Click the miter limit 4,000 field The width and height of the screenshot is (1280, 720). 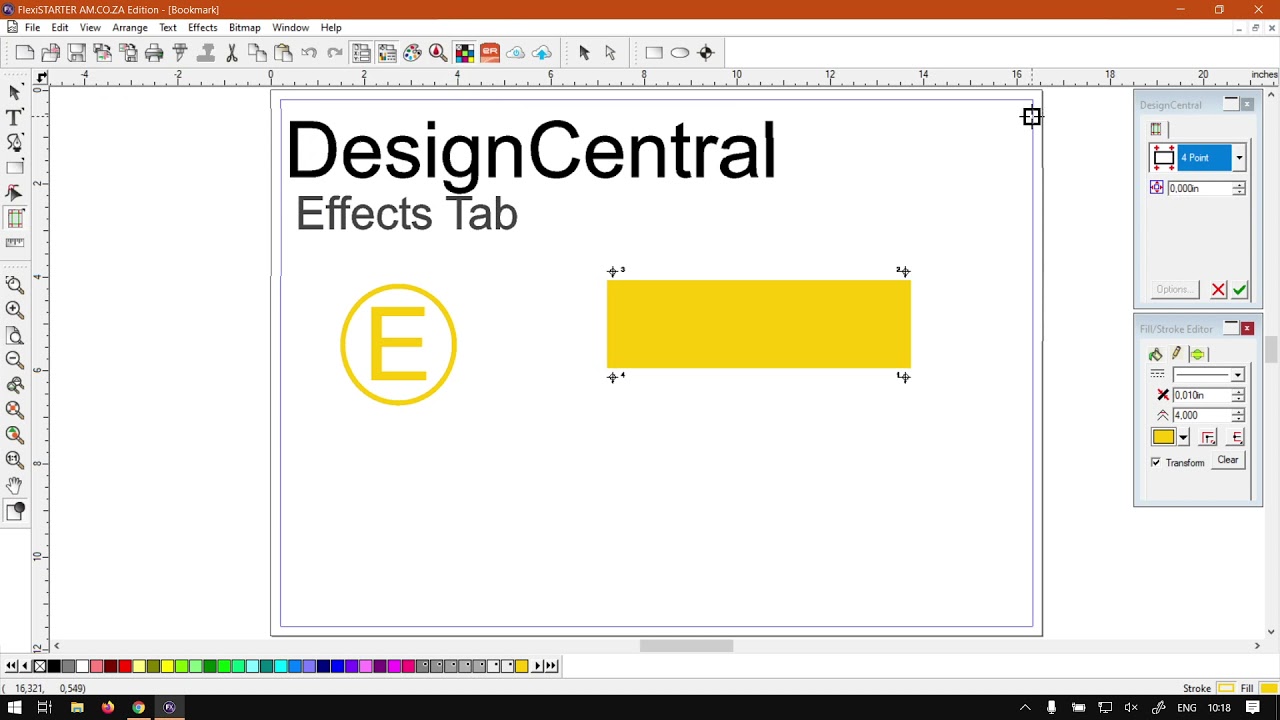pos(1201,415)
